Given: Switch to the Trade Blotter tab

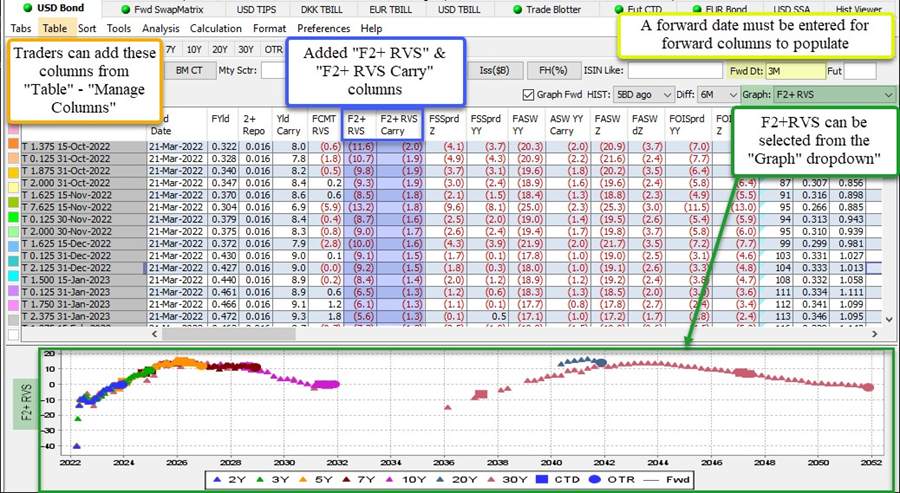Looking at the screenshot, I should [547, 9].
